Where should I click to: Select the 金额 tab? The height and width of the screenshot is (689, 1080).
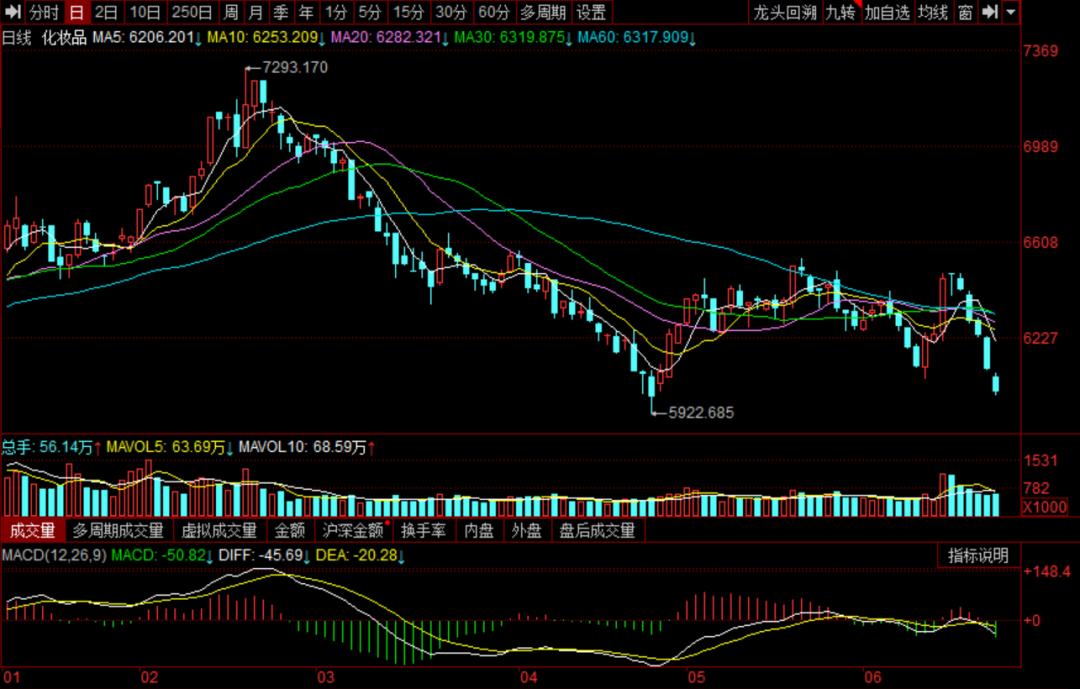[289, 531]
